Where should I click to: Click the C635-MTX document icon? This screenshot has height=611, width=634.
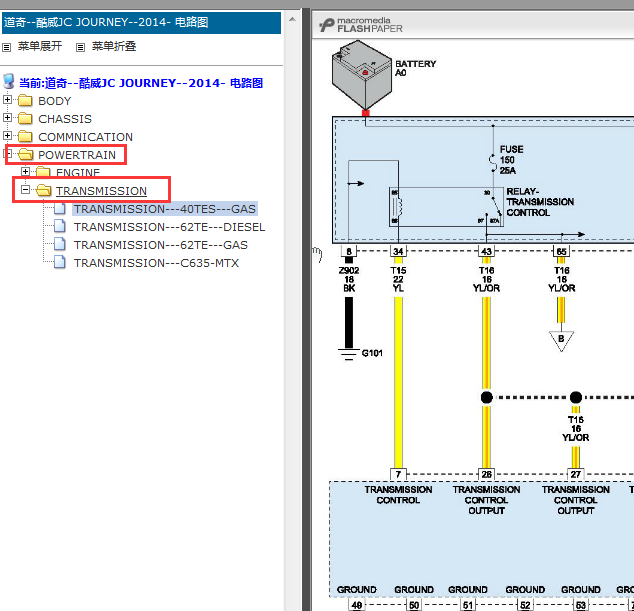(60, 262)
